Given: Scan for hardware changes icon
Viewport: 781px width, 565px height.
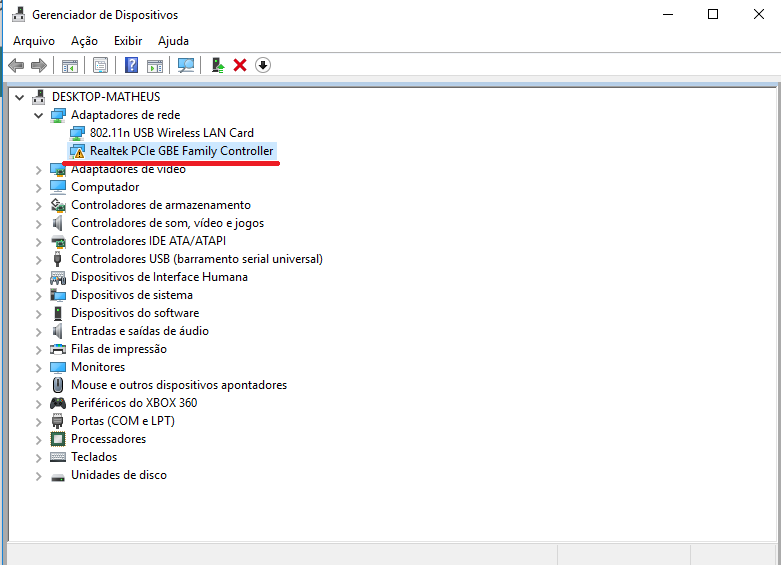Looking at the screenshot, I should [186, 65].
